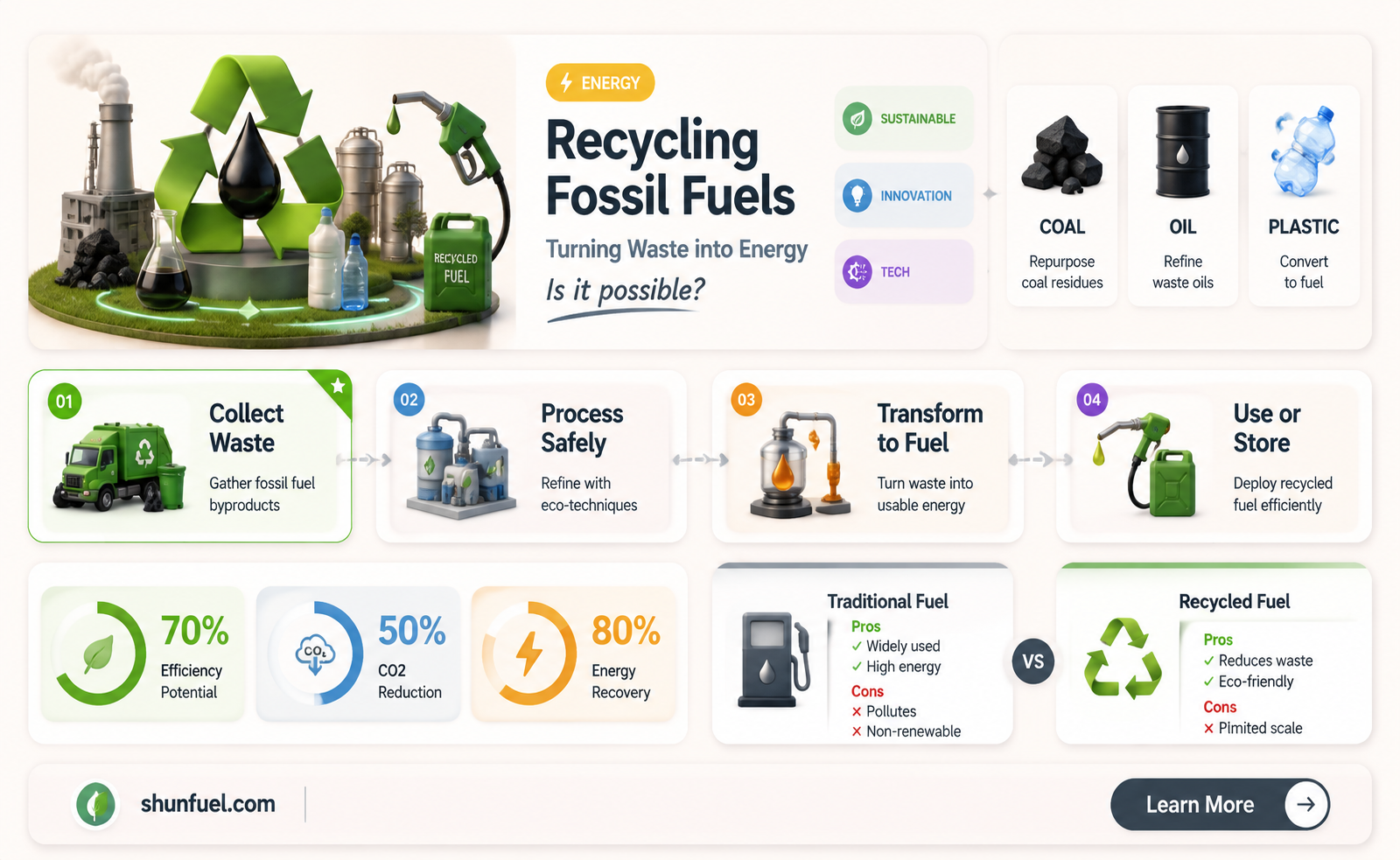Click the green leaf efficiency ring
The height and width of the screenshot is (860, 1400).
click(x=98, y=654)
